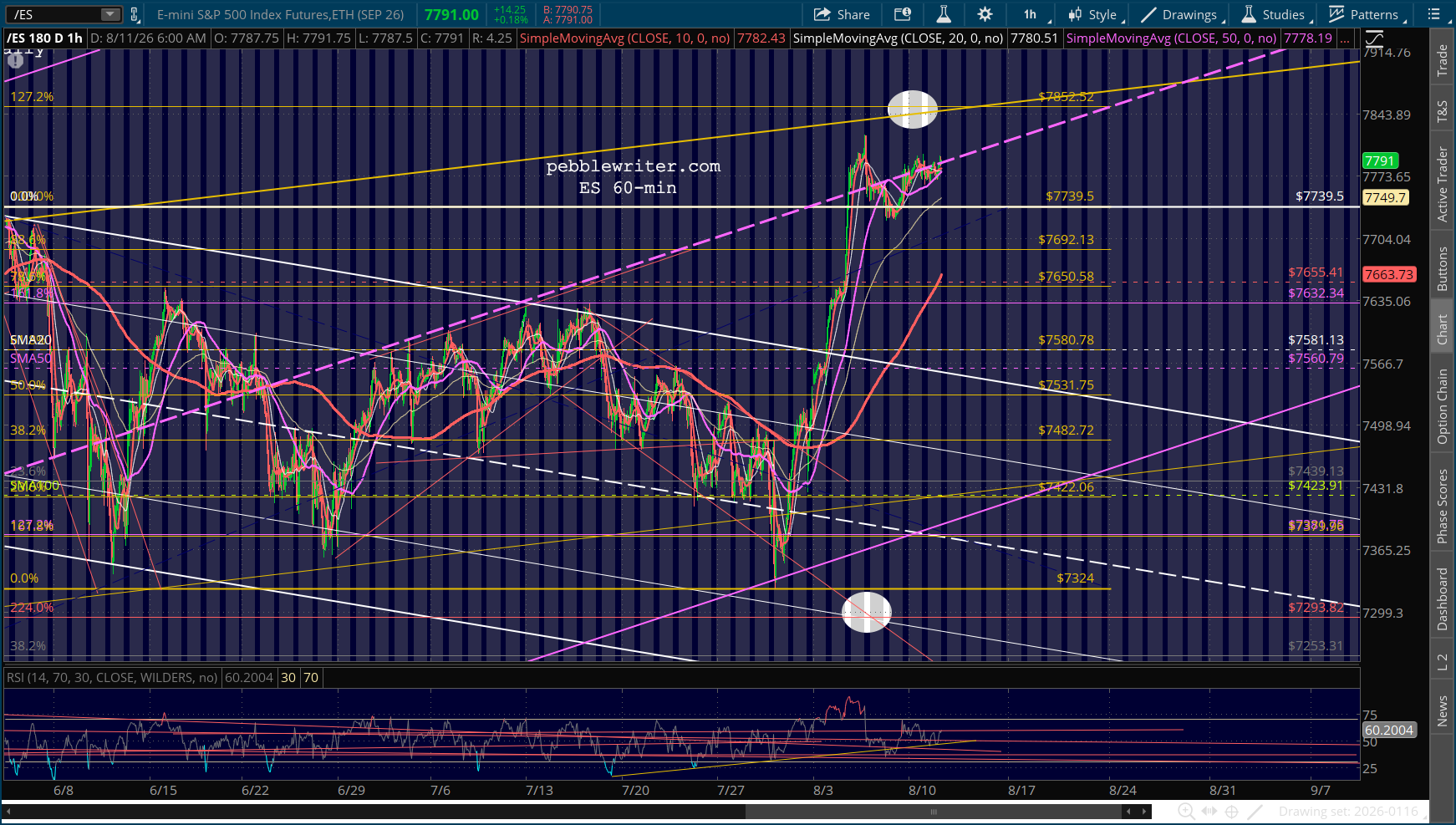This screenshot has width=1456, height=825.
Task: Switch to the Trade side tab
Action: 1442,61
